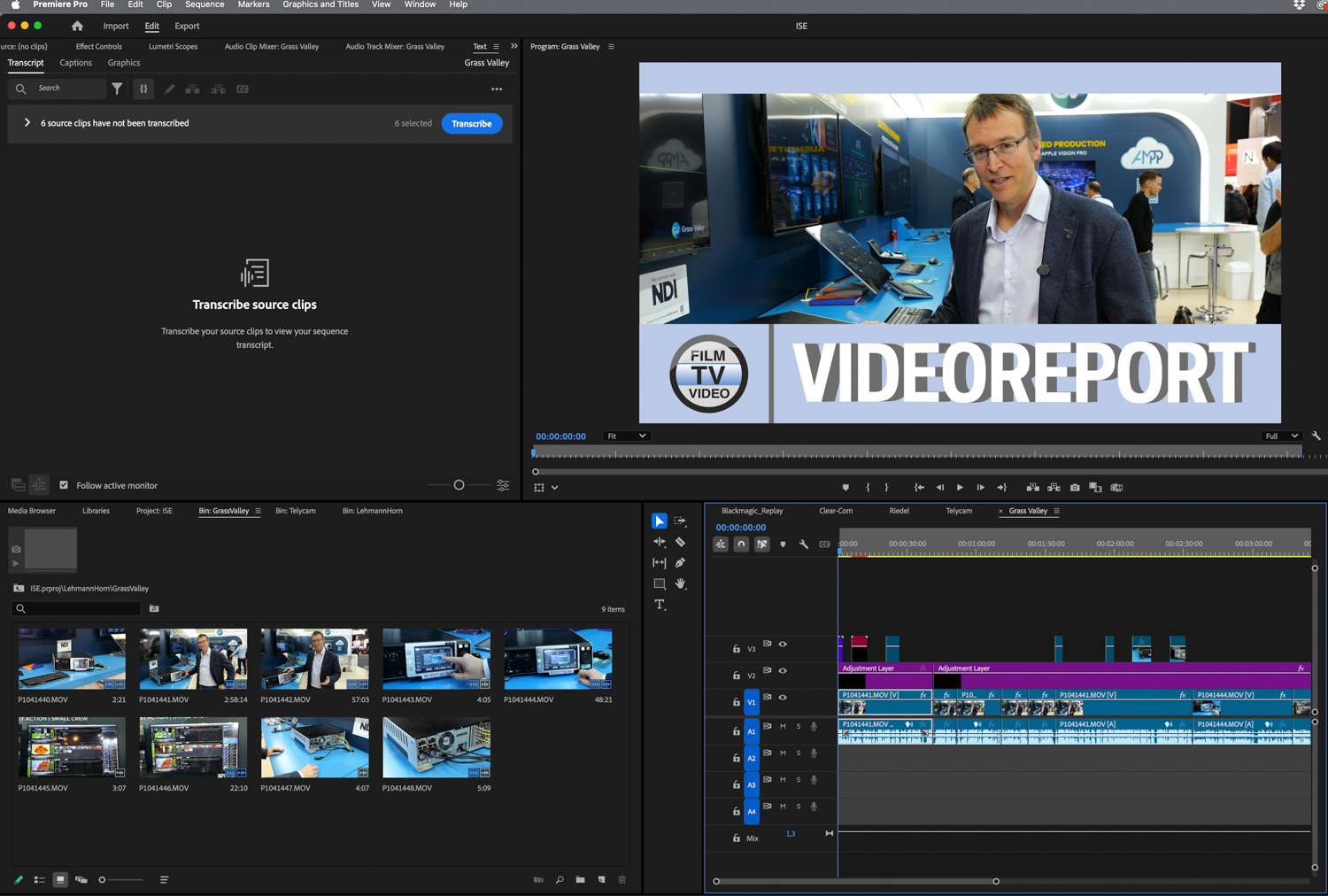Open Program monitor wrench settings
This screenshot has height=896, width=1328.
pos(1316,436)
